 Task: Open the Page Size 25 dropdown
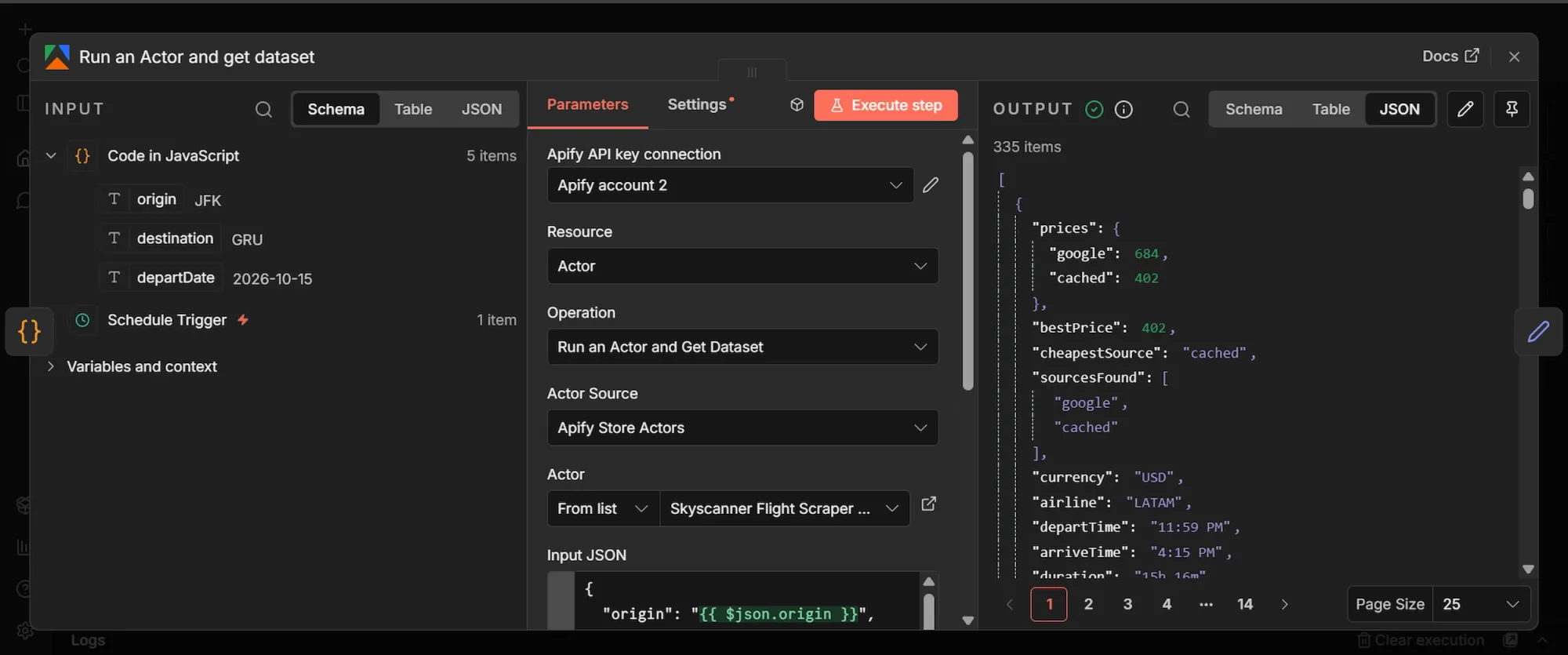pyautogui.click(x=1481, y=604)
